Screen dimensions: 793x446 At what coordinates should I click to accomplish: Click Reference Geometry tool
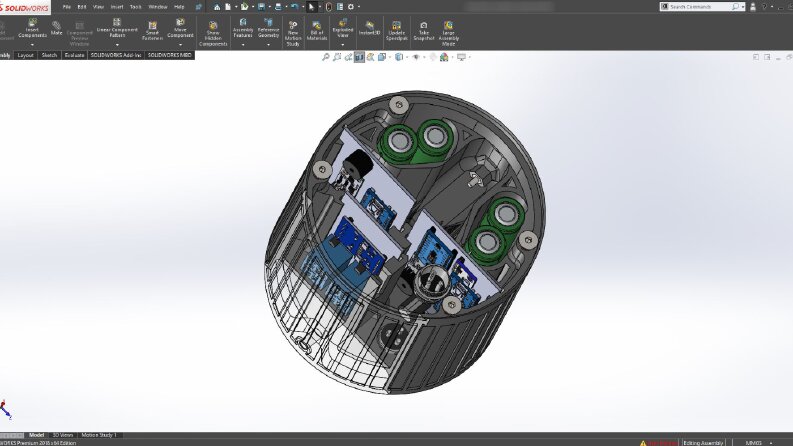click(269, 28)
